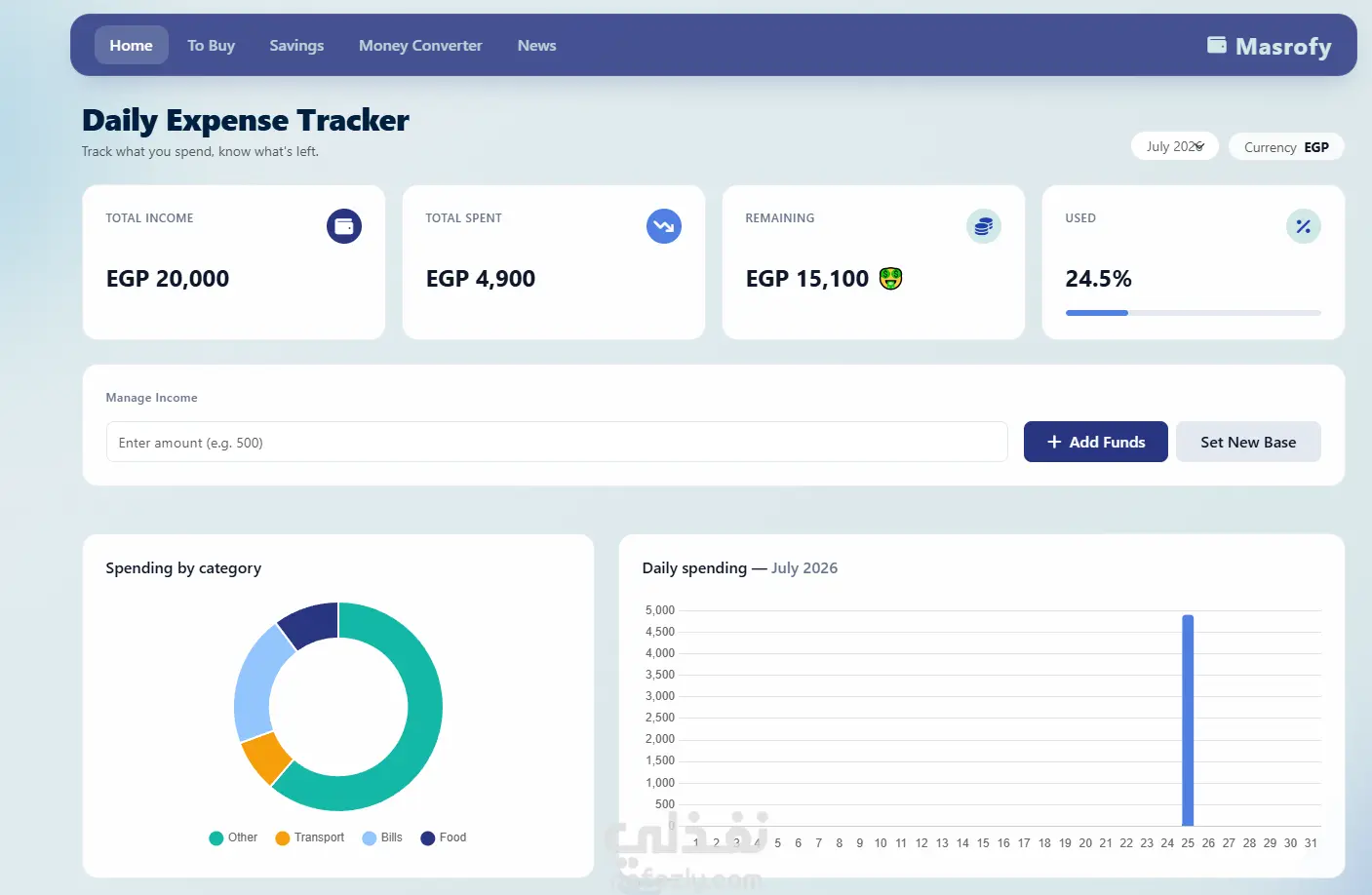Open the July 2026 month dropdown
The image size is (1372, 895).
1175,146
